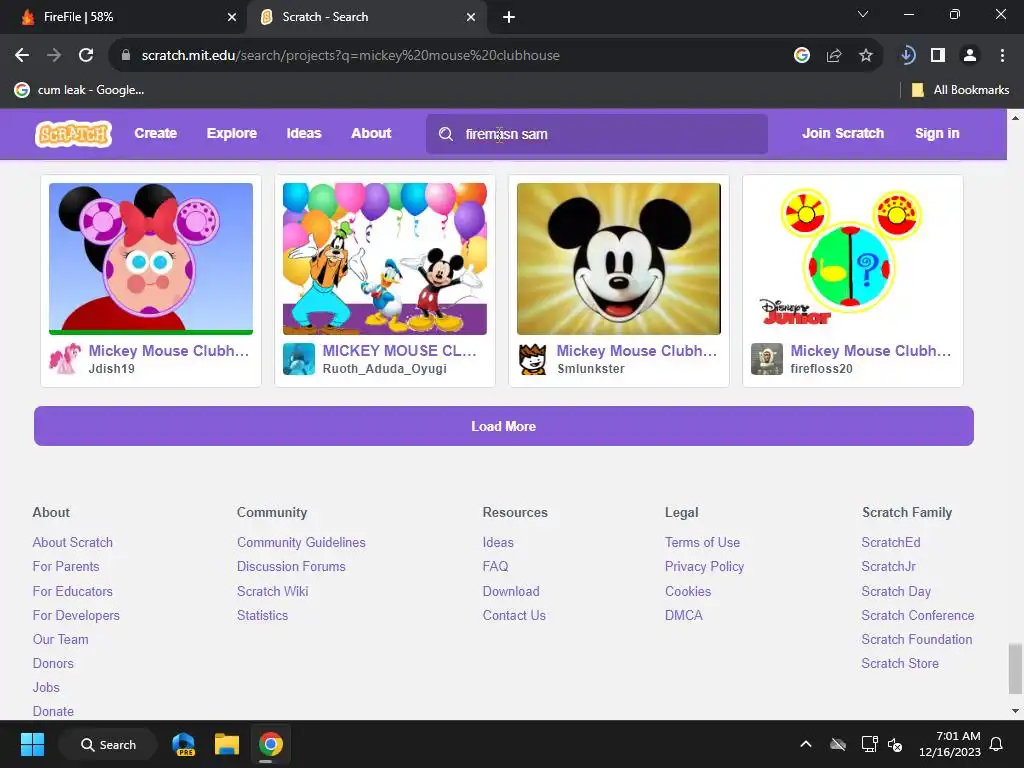Viewport: 1024px width, 768px height.
Task: Open firefloss20's Mickey Mouse Clubhouse title link
Action: pyautogui.click(x=871, y=351)
